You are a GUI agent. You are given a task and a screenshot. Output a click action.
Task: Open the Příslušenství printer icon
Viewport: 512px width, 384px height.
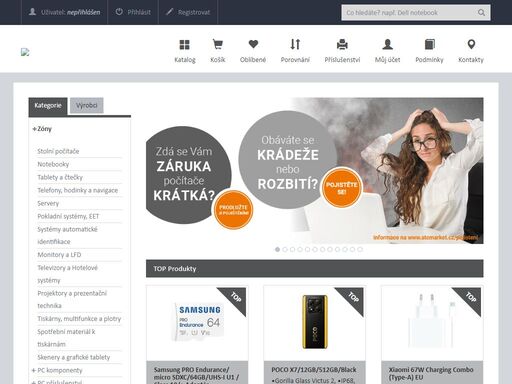click(342, 44)
